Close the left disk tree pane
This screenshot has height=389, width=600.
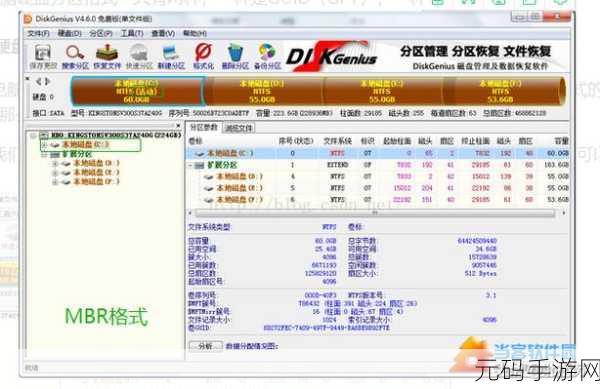pyautogui.click(x=178, y=125)
